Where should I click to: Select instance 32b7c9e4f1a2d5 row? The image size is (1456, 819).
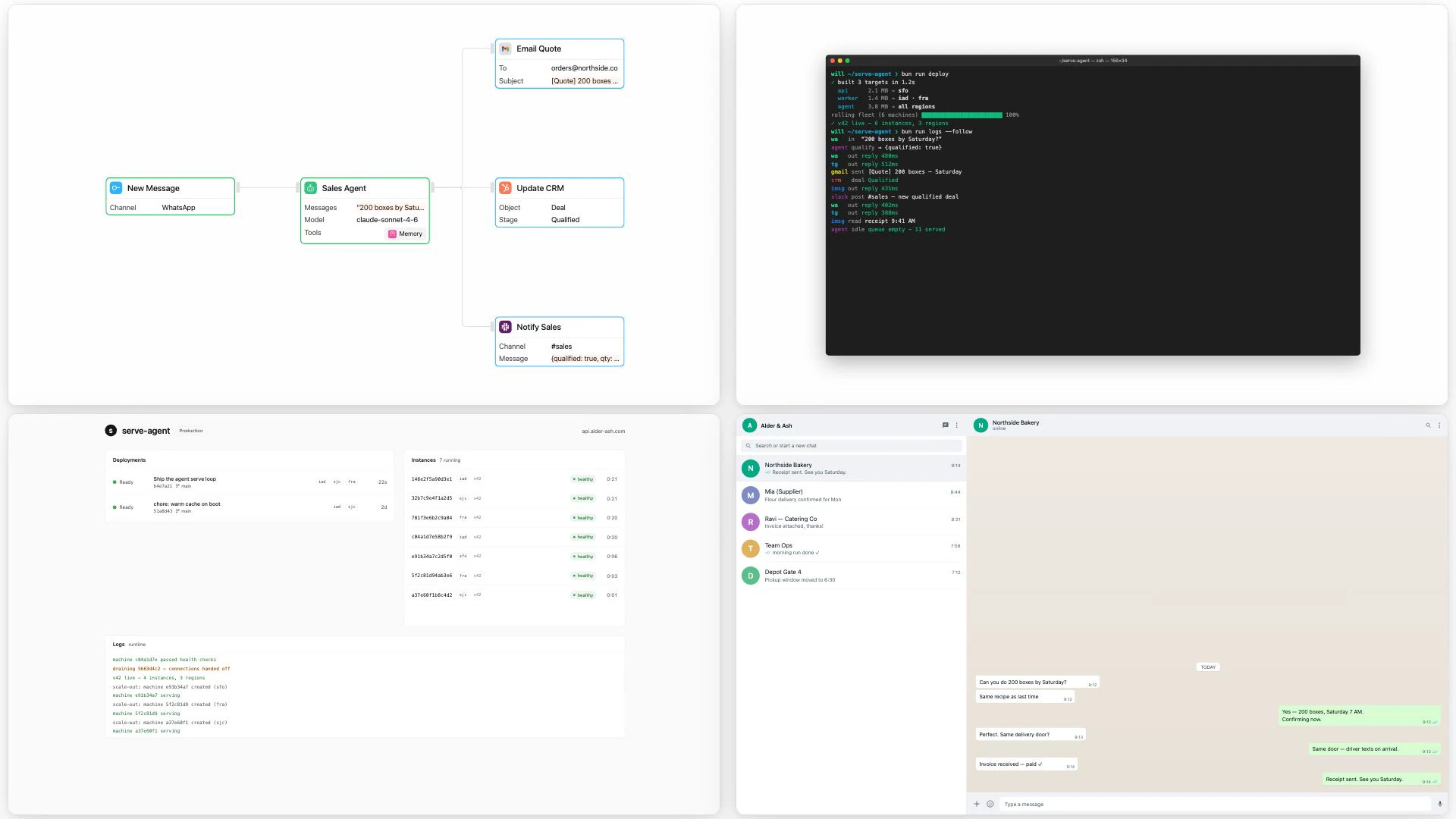[514, 498]
